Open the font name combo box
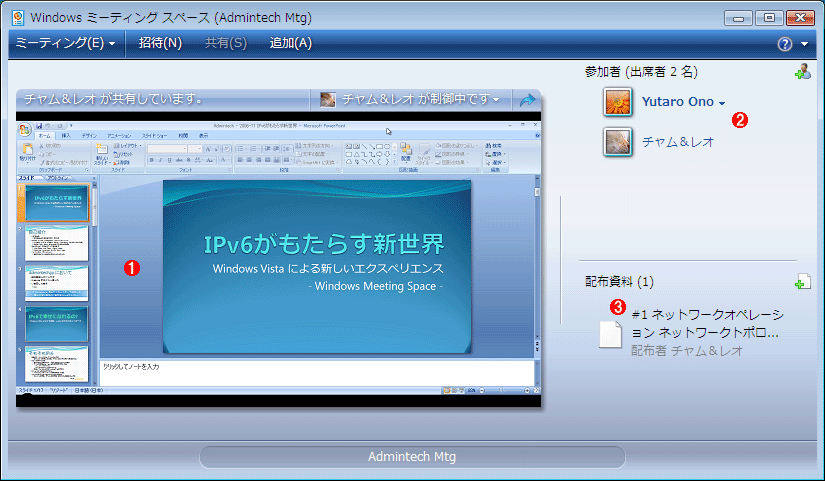Viewport: 825px width, 481px height. point(167,149)
